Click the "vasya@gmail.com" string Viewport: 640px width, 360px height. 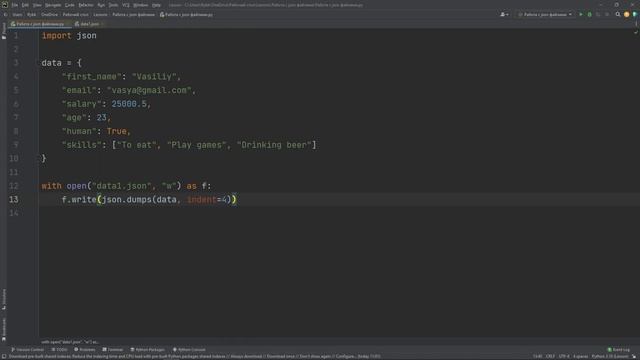pos(149,91)
